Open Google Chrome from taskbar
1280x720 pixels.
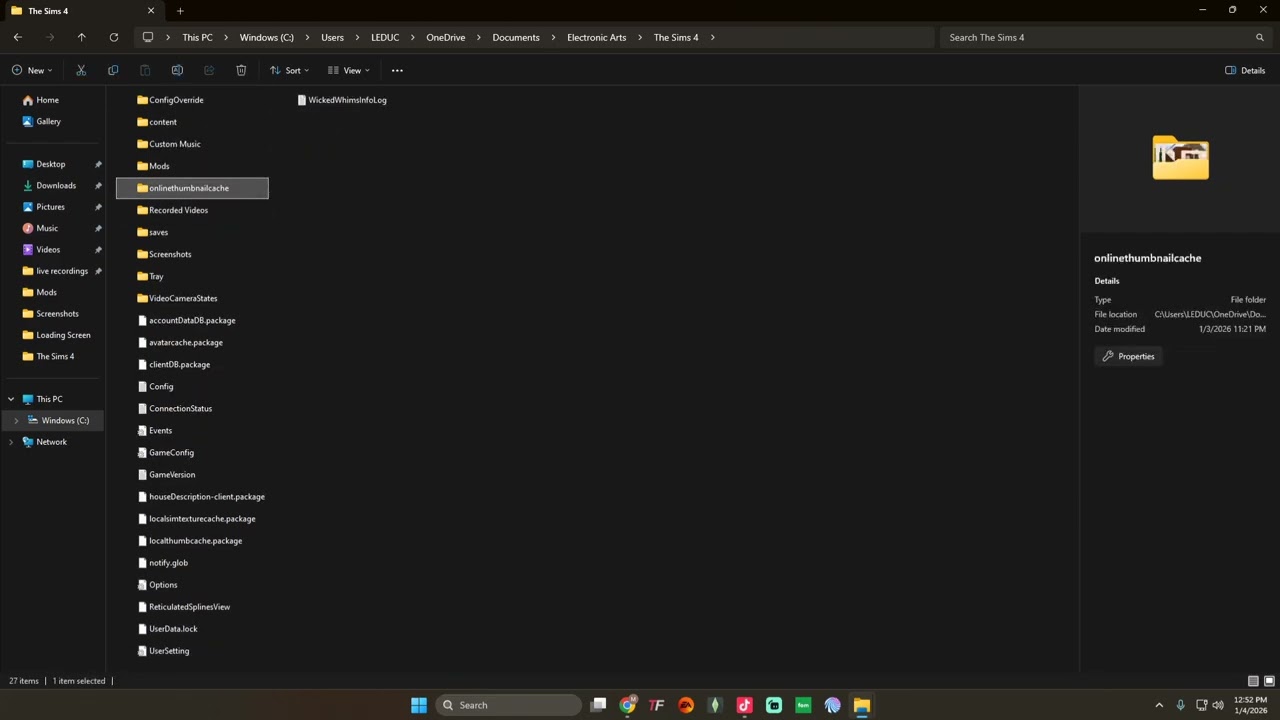pyautogui.click(x=627, y=705)
